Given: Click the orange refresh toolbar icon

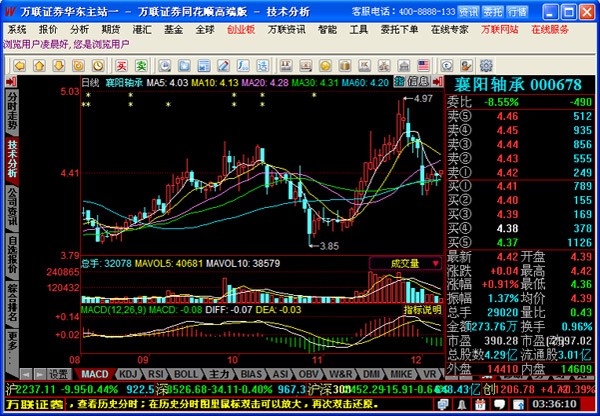Looking at the screenshot, I should point(78,66).
